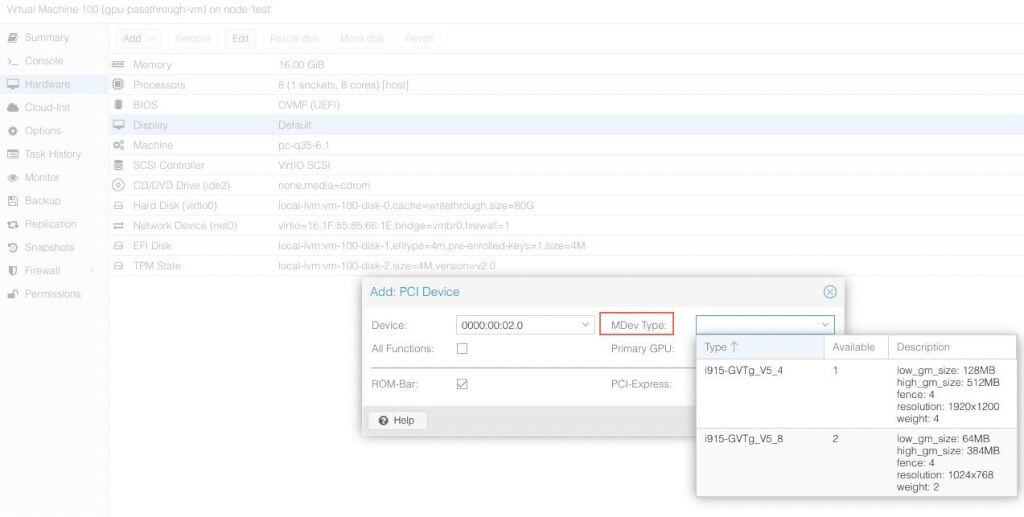
Task: Click the Cloud-Init cloud icon
Action: pos(13,108)
